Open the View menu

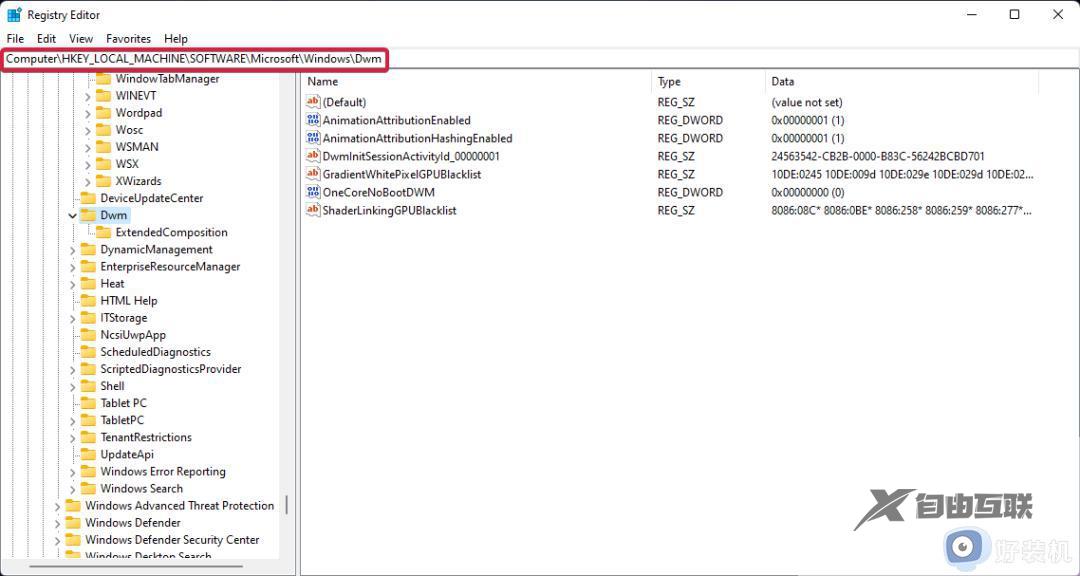point(80,38)
